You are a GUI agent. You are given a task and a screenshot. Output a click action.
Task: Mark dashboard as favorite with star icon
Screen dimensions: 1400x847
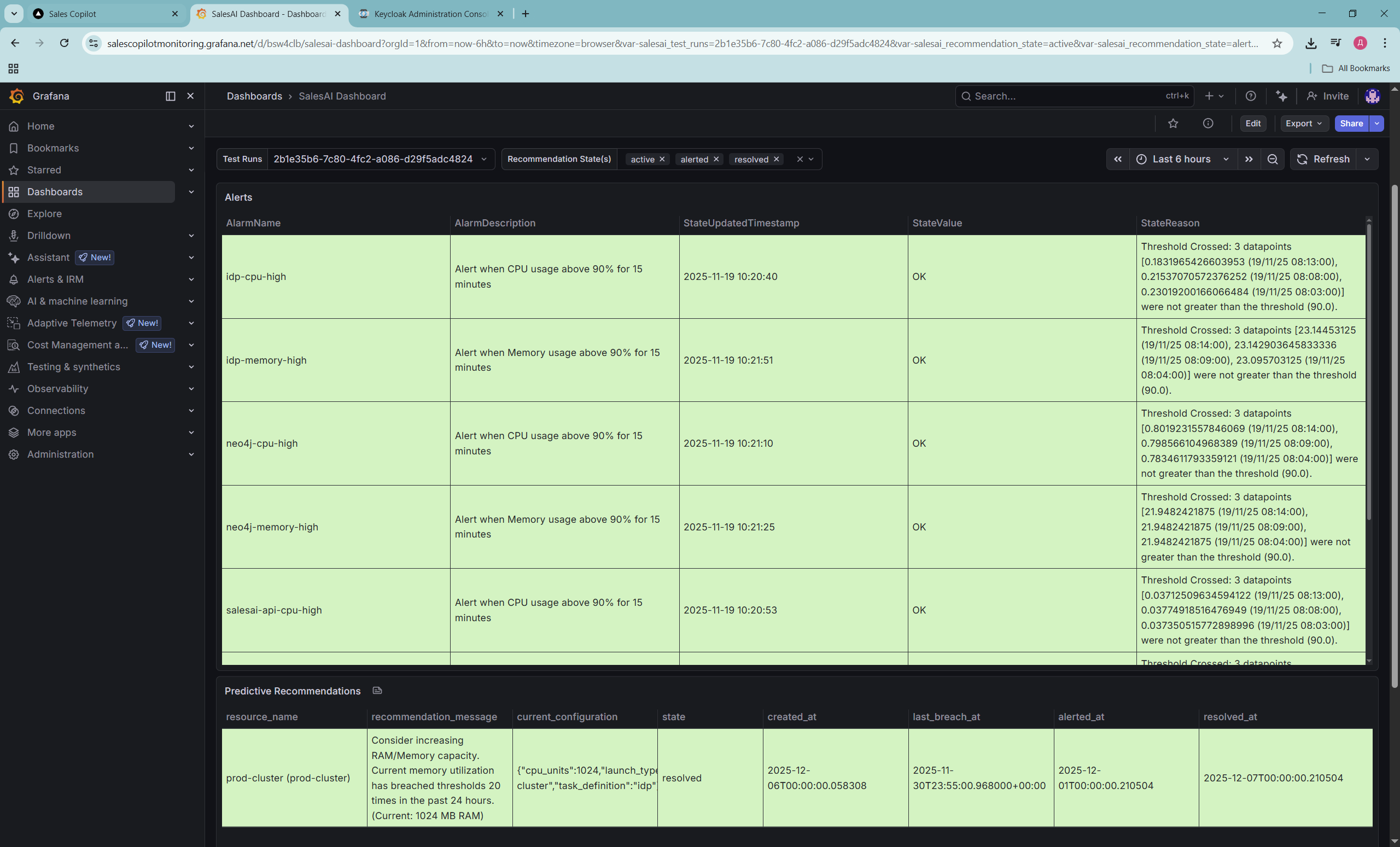point(1172,123)
